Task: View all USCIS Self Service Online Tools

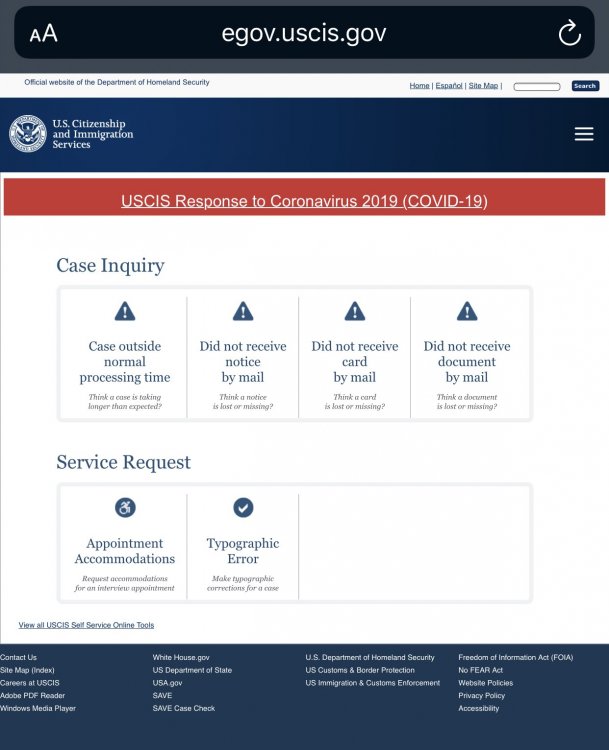Action: 86,625
